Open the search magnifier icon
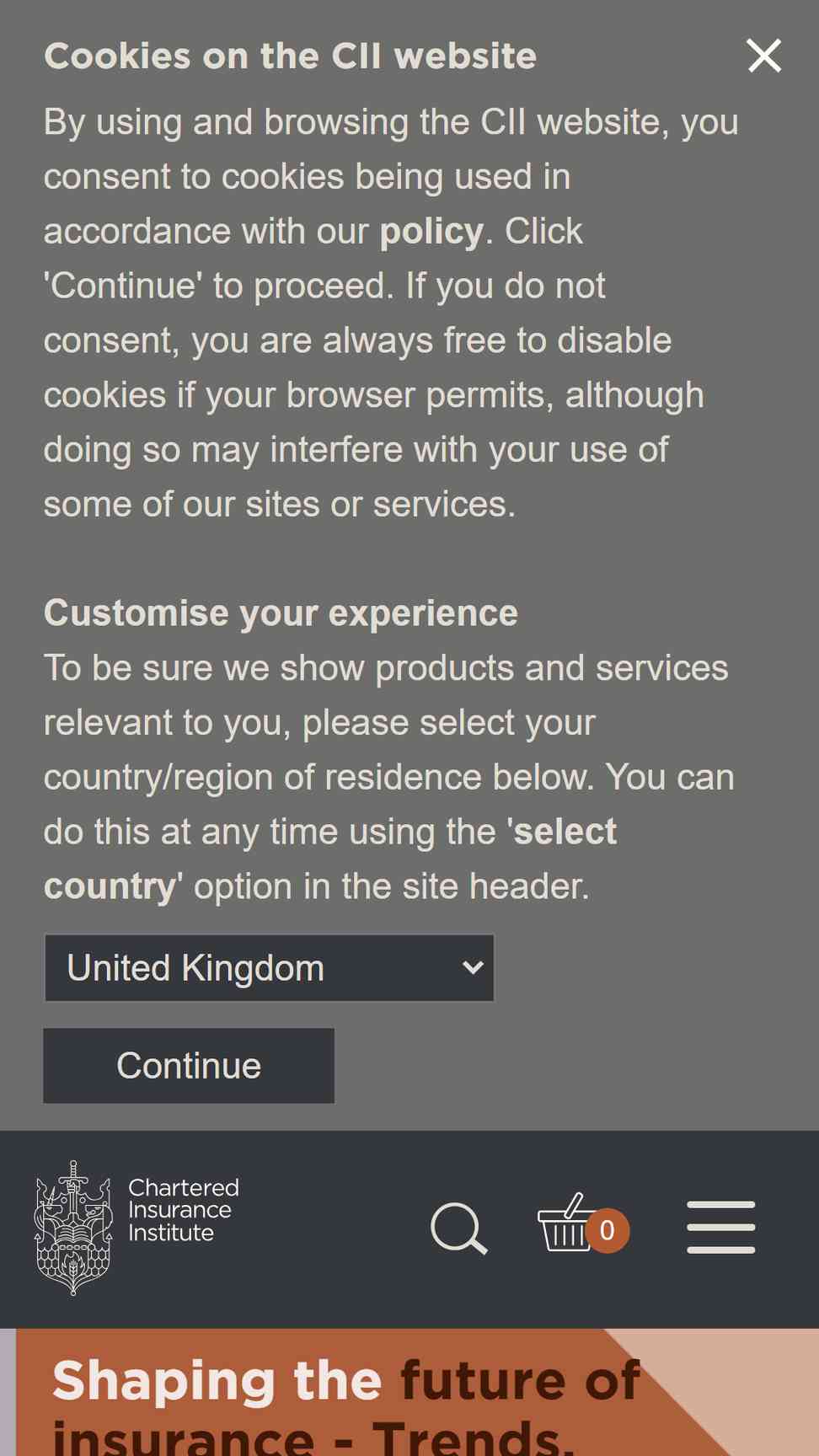This screenshot has height=1456, width=819. pos(459,1228)
